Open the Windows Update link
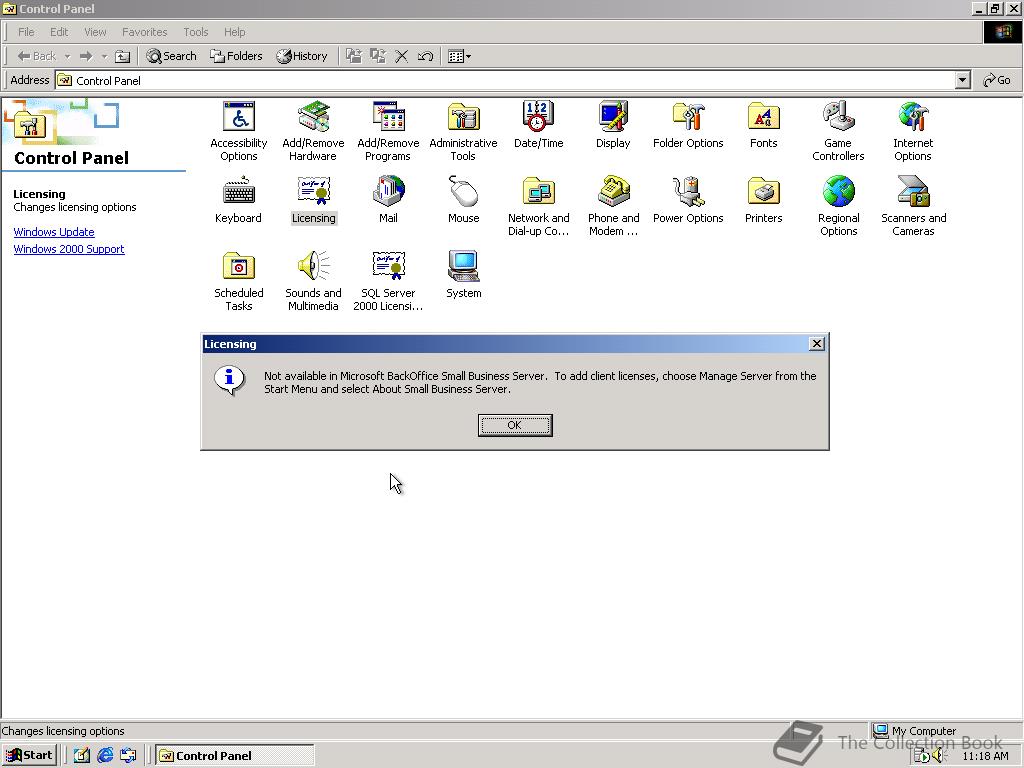The image size is (1024, 768). (x=54, y=232)
